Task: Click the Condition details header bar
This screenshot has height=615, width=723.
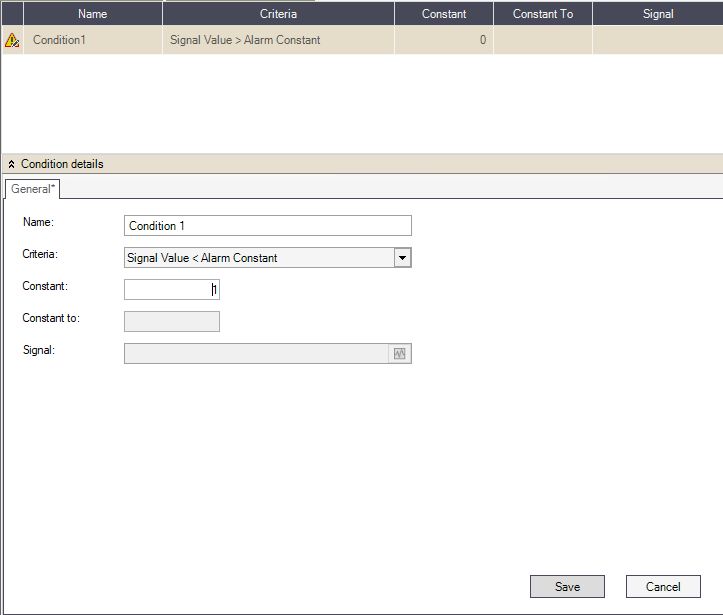Action: click(x=361, y=164)
